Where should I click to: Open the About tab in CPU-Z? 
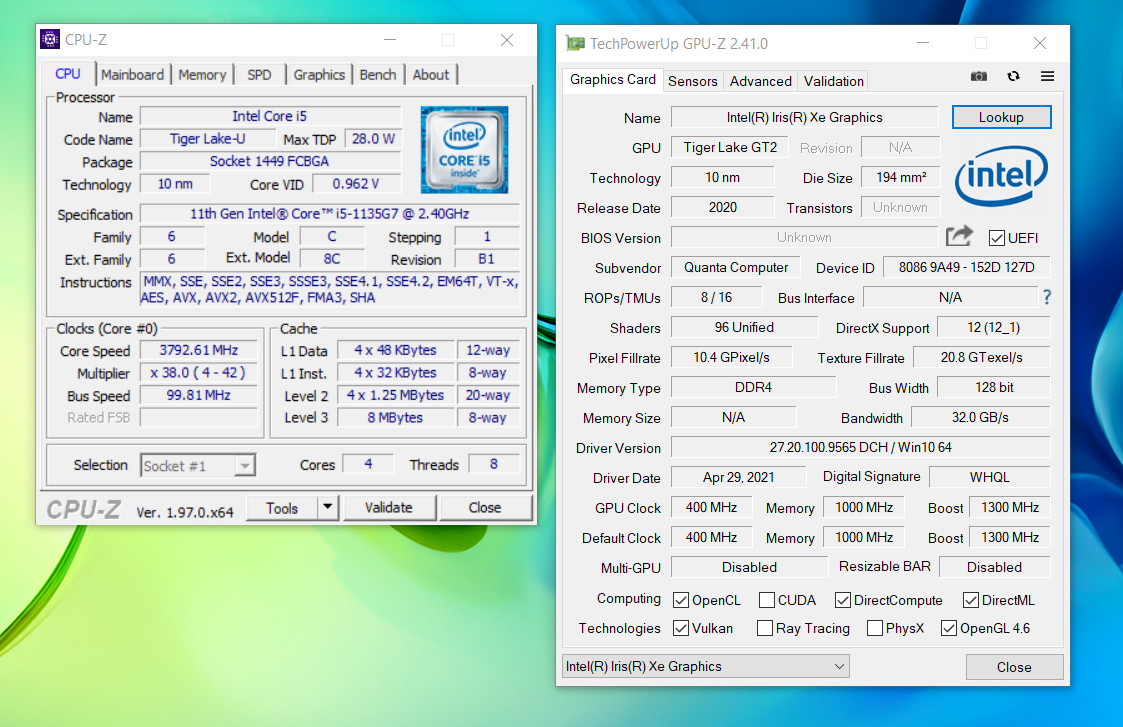430,74
